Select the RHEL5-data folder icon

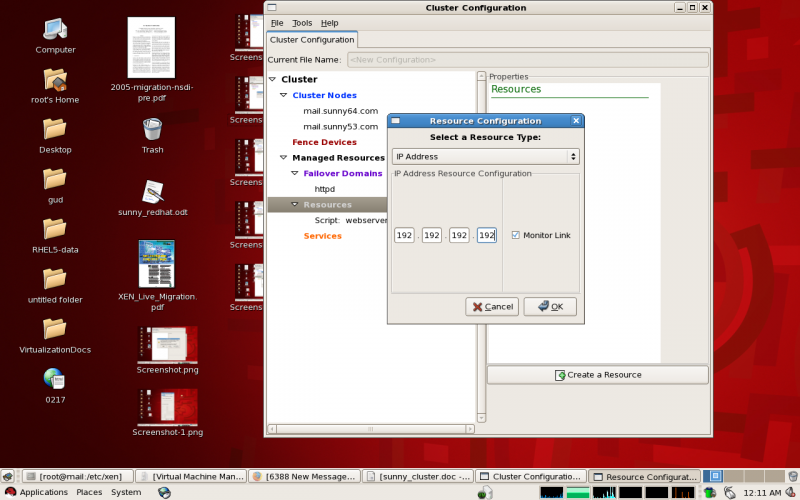55,230
